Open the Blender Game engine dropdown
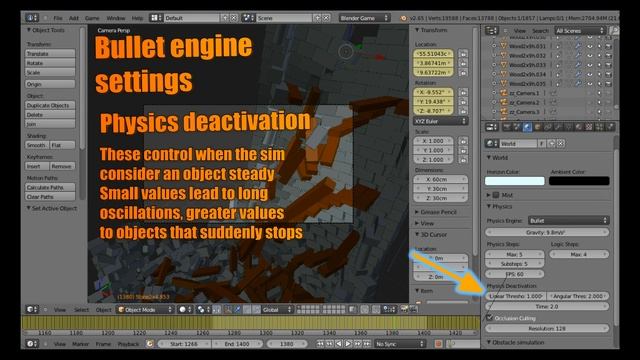 click(x=364, y=18)
